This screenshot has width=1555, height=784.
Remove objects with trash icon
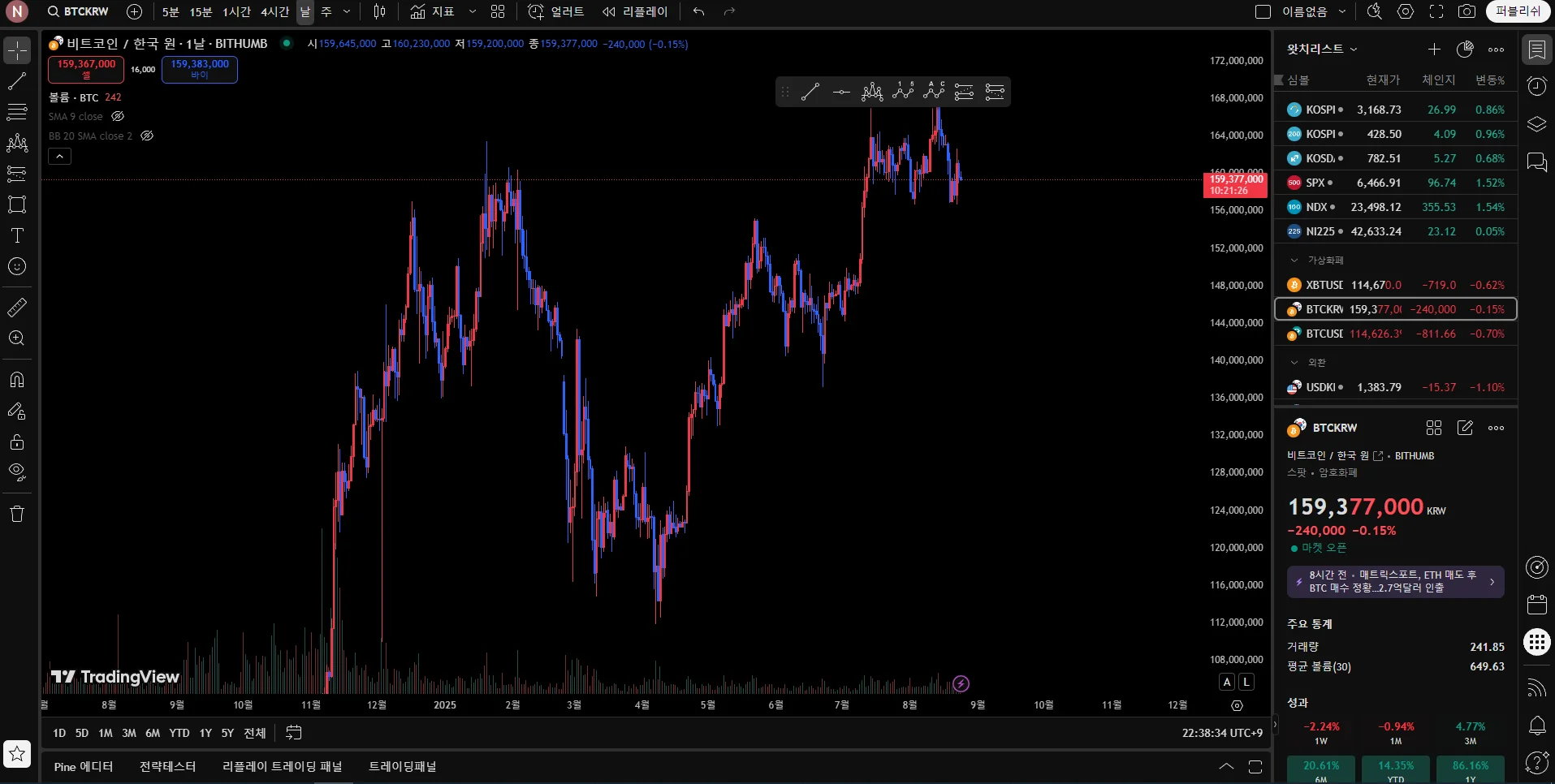click(x=17, y=514)
